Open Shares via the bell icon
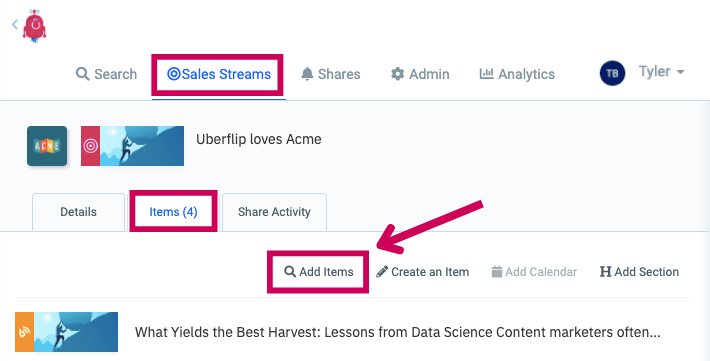Image resolution: width=710 pixels, height=361 pixels. pyautogui.click(x=307, y=74)
